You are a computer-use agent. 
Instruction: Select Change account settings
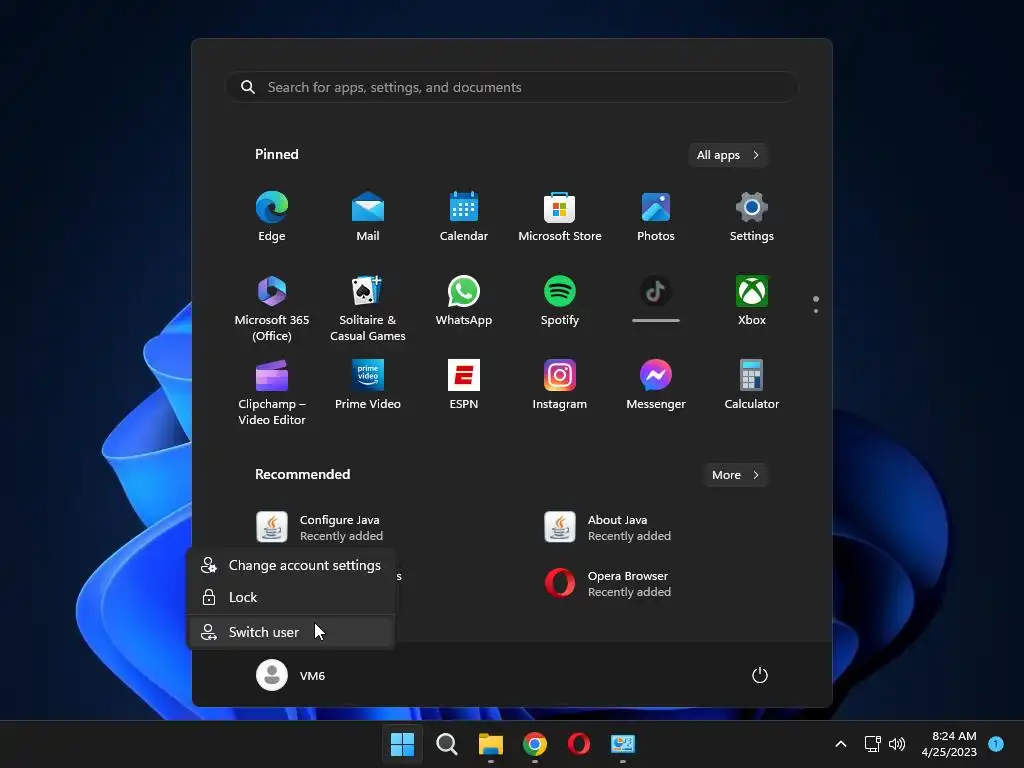point(291,566)
